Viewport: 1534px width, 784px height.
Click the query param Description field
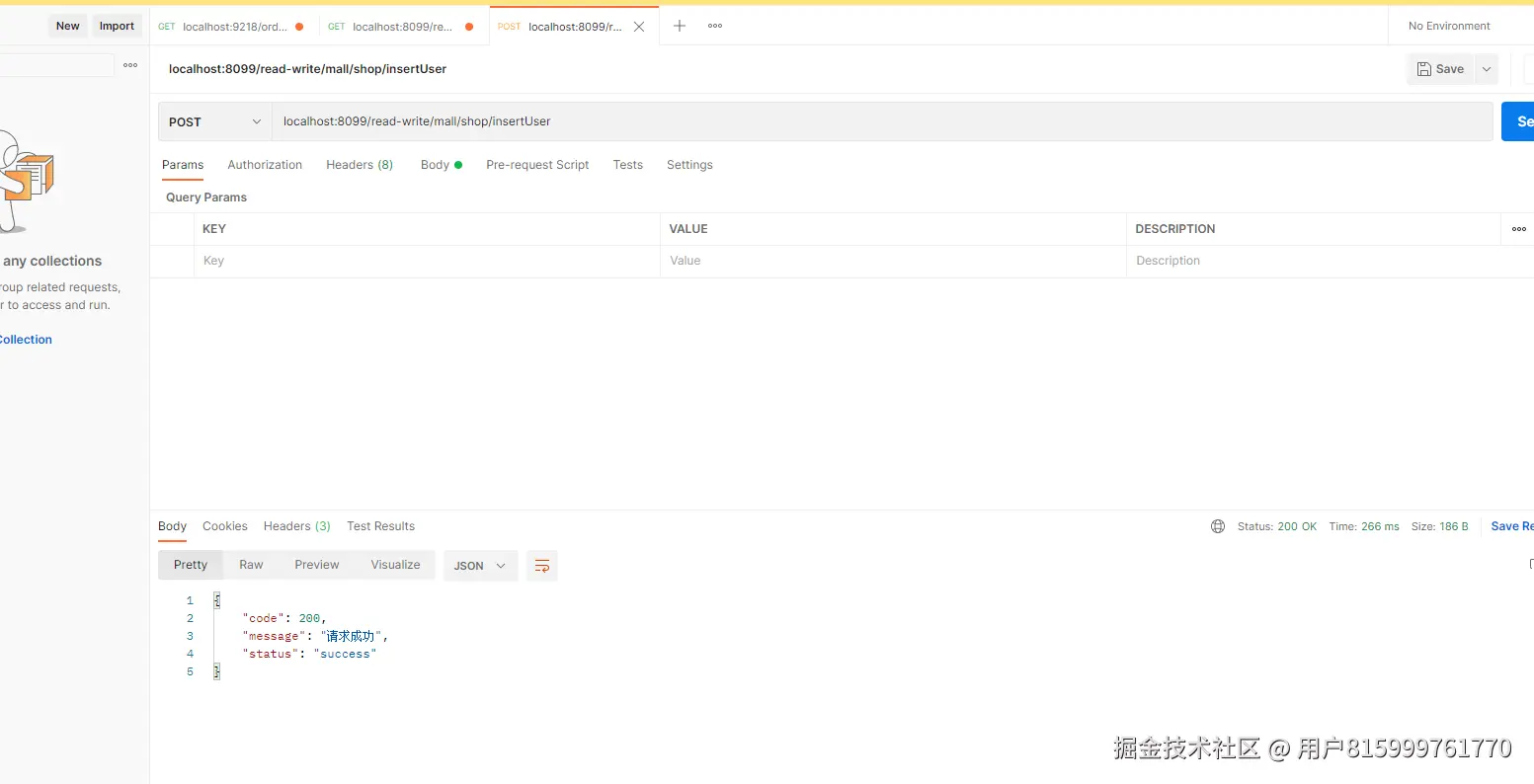click(1314, 261)
